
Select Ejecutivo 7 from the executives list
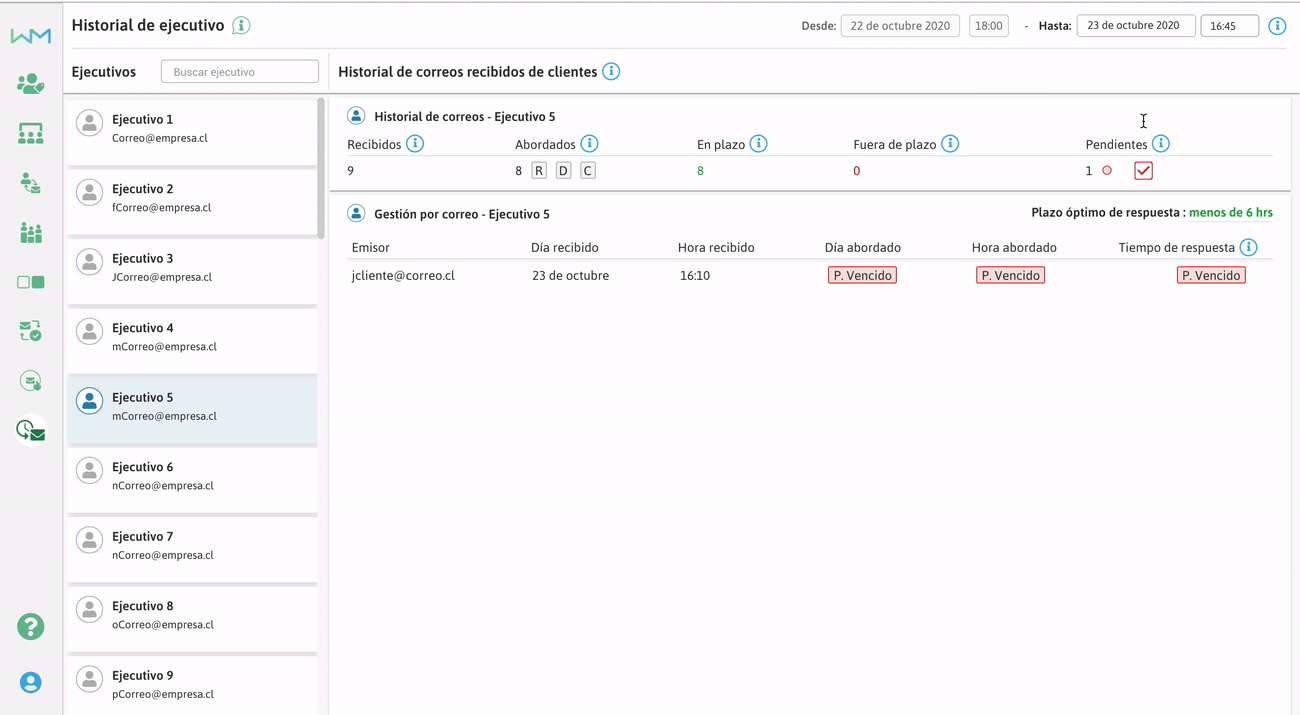[x=191, y=545]
